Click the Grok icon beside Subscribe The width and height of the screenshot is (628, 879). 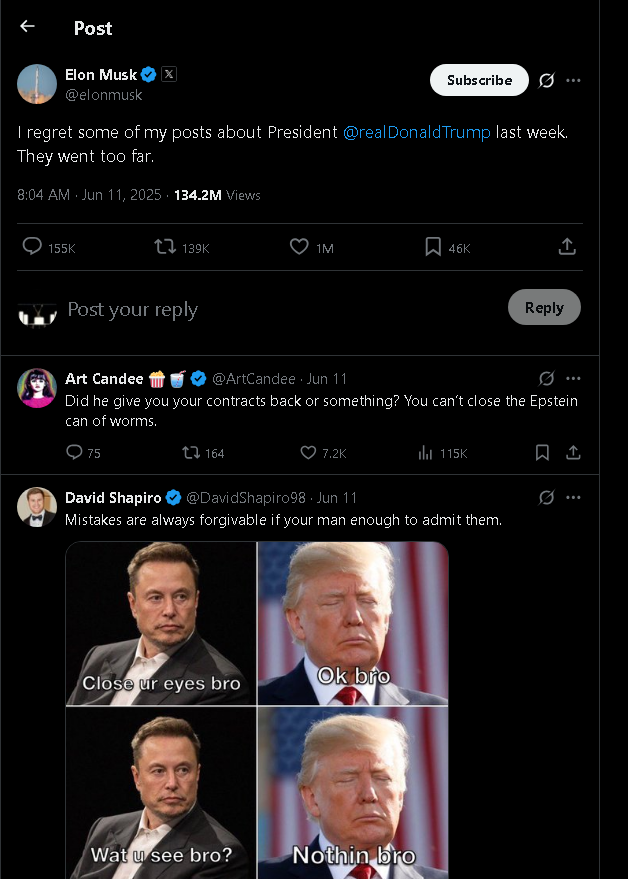(546, 81)
